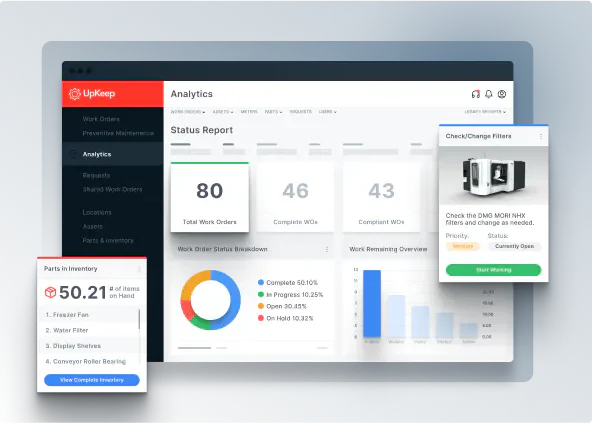592x423 pixels.
Task: Go to Work Orders in the sidebar
Action: [101, 119]
